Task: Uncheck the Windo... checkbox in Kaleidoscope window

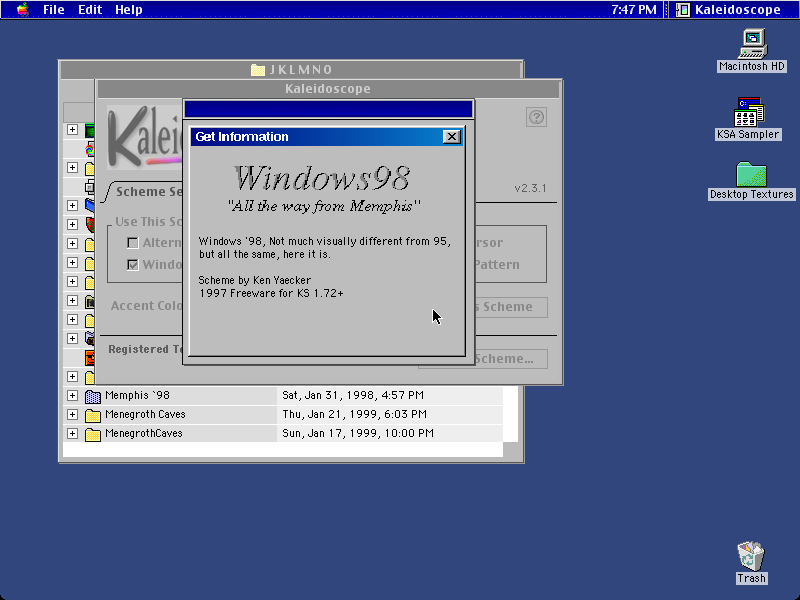Action: [x=133, y=265]
